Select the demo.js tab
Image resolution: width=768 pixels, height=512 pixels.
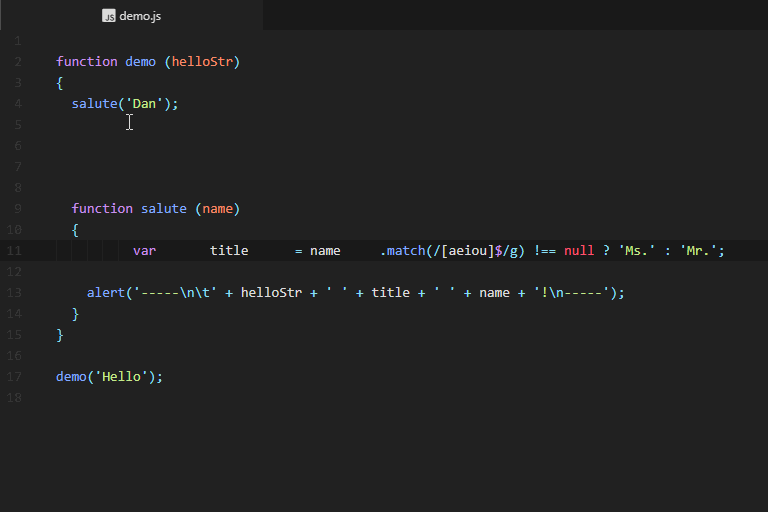[x=131, y=16]
